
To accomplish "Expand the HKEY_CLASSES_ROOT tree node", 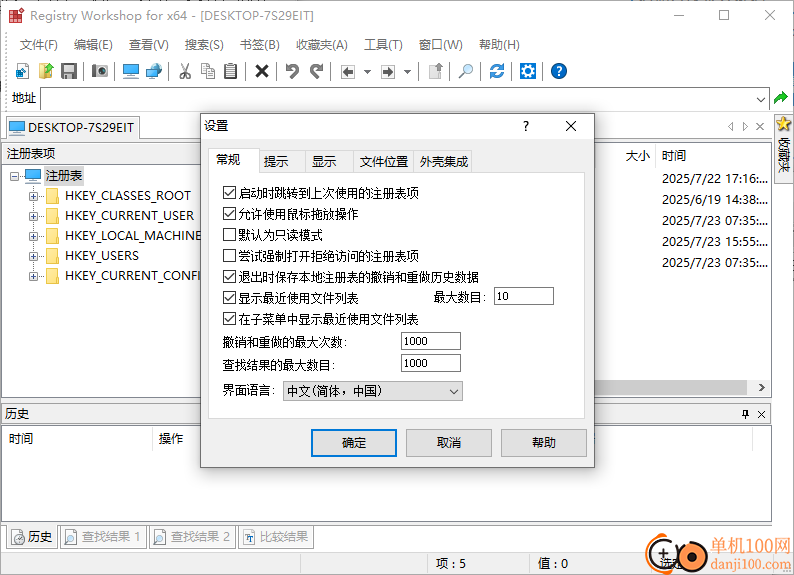I will (x=33, y=196).
